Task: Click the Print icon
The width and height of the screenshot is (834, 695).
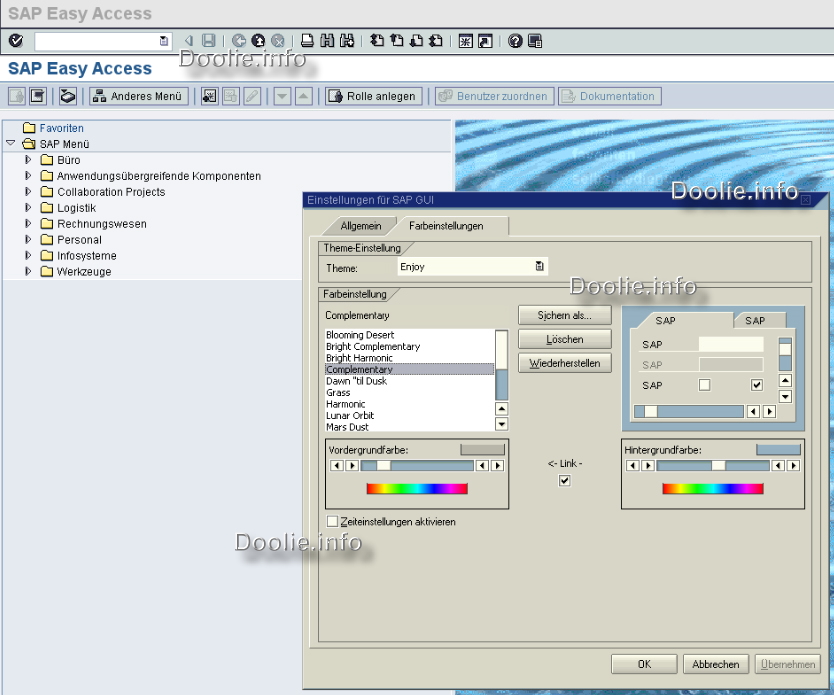Action: (307, 40)
